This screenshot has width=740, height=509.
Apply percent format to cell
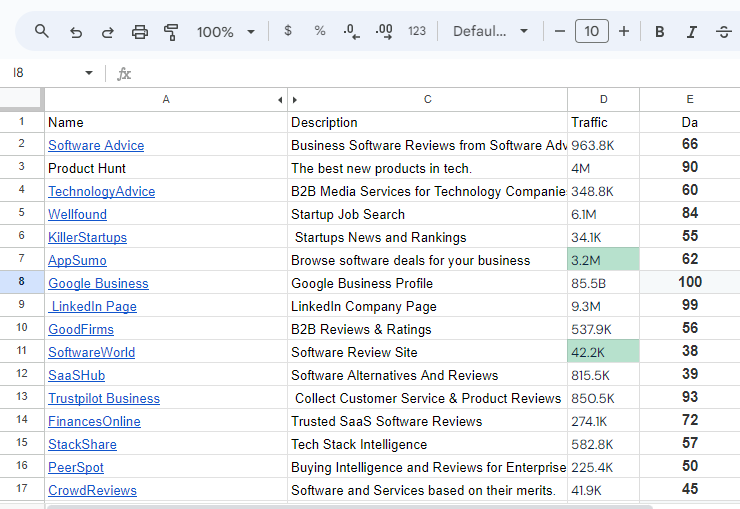coord(320,31)
